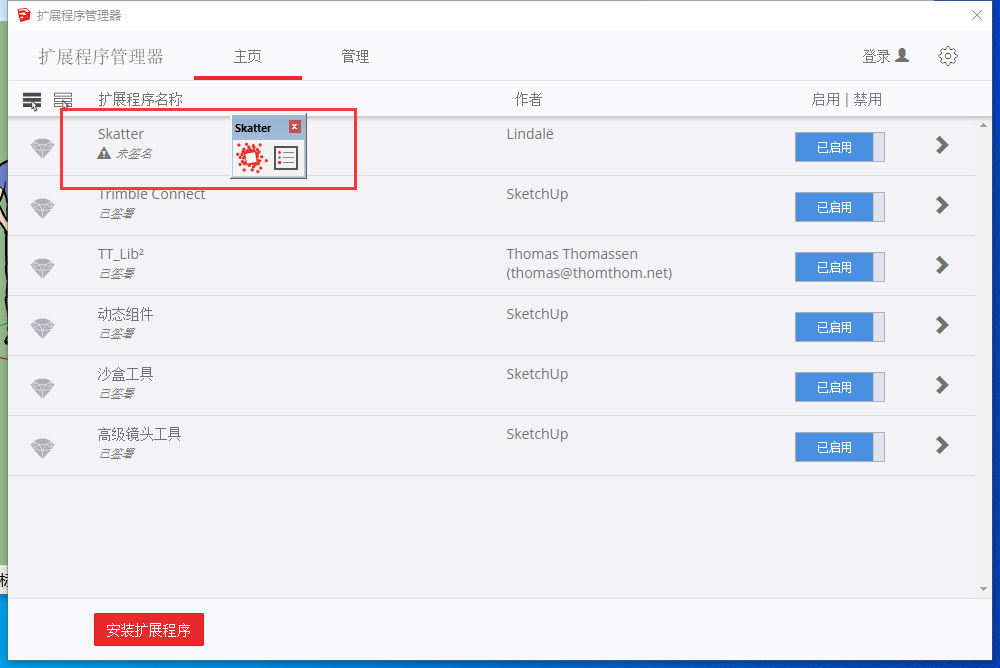Click the 登录 user login icon

[902, 56]
